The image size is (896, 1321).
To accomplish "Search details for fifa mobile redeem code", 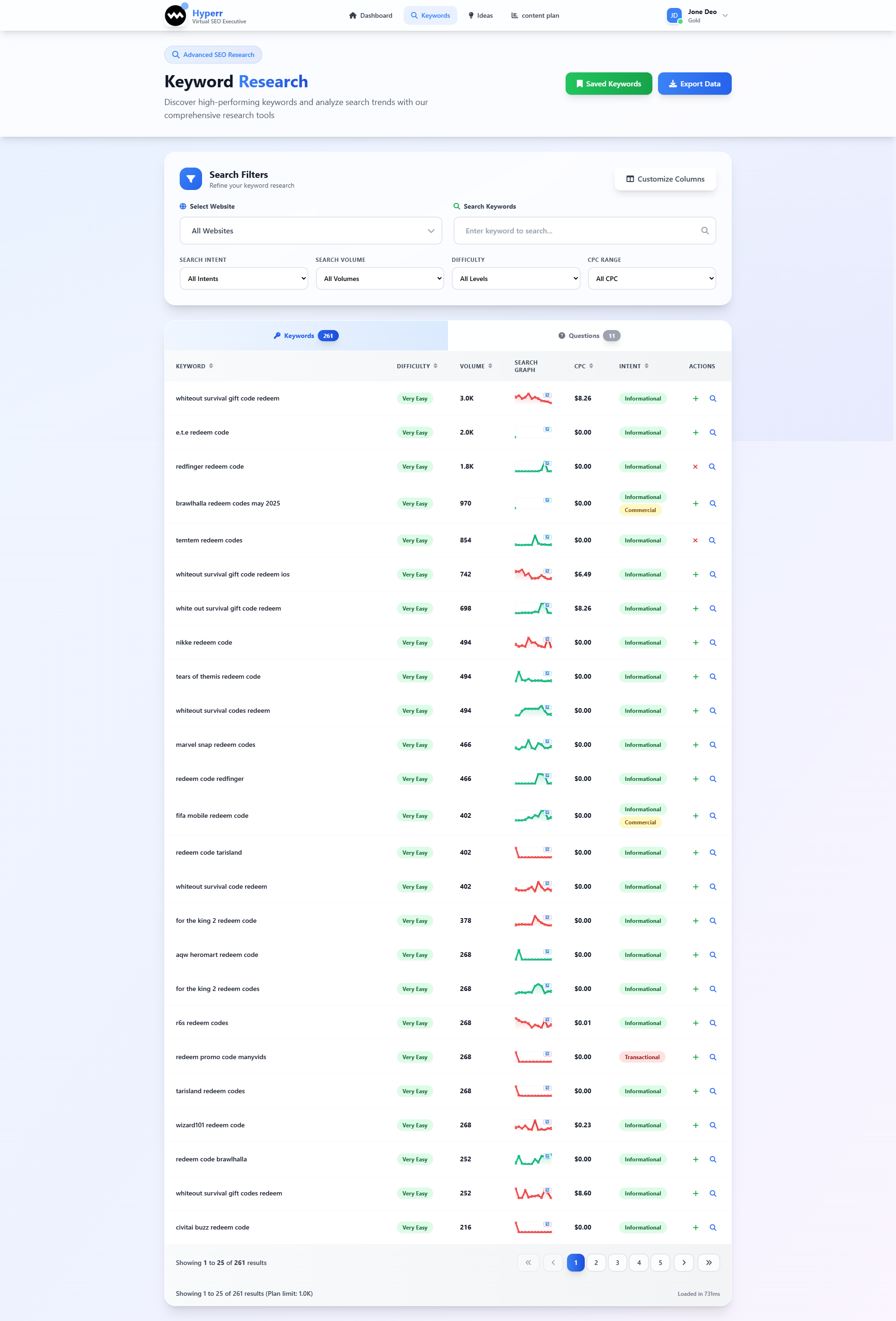I will pos(713,816).
